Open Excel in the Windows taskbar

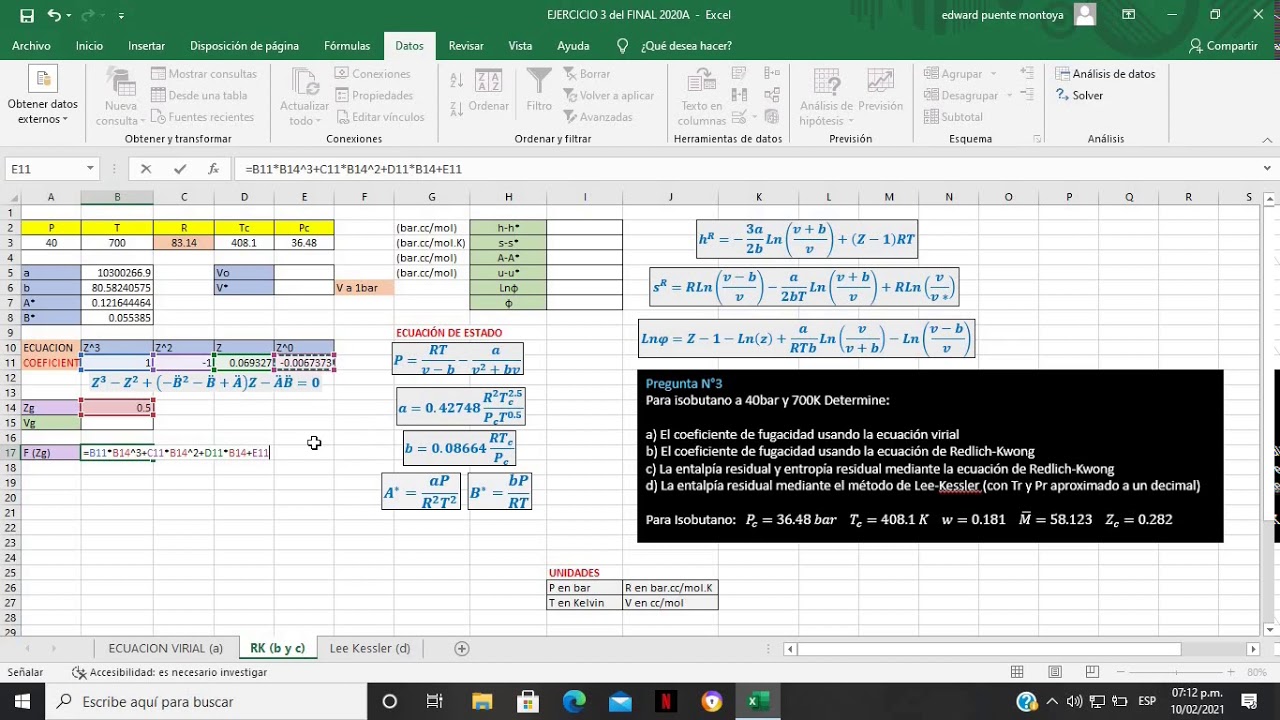(759, 701)
